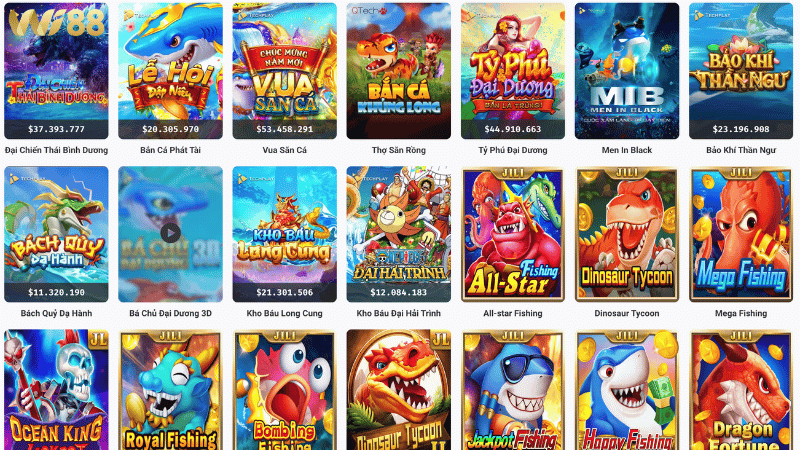Open the Happy Fishing game
800x450 pixels.
point(627,390)
